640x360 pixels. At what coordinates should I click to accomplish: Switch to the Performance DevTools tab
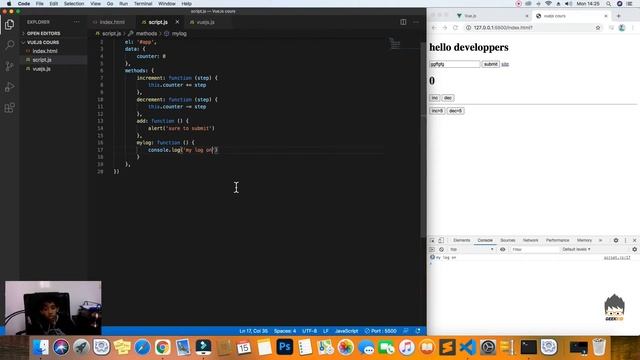click(558, 240)
